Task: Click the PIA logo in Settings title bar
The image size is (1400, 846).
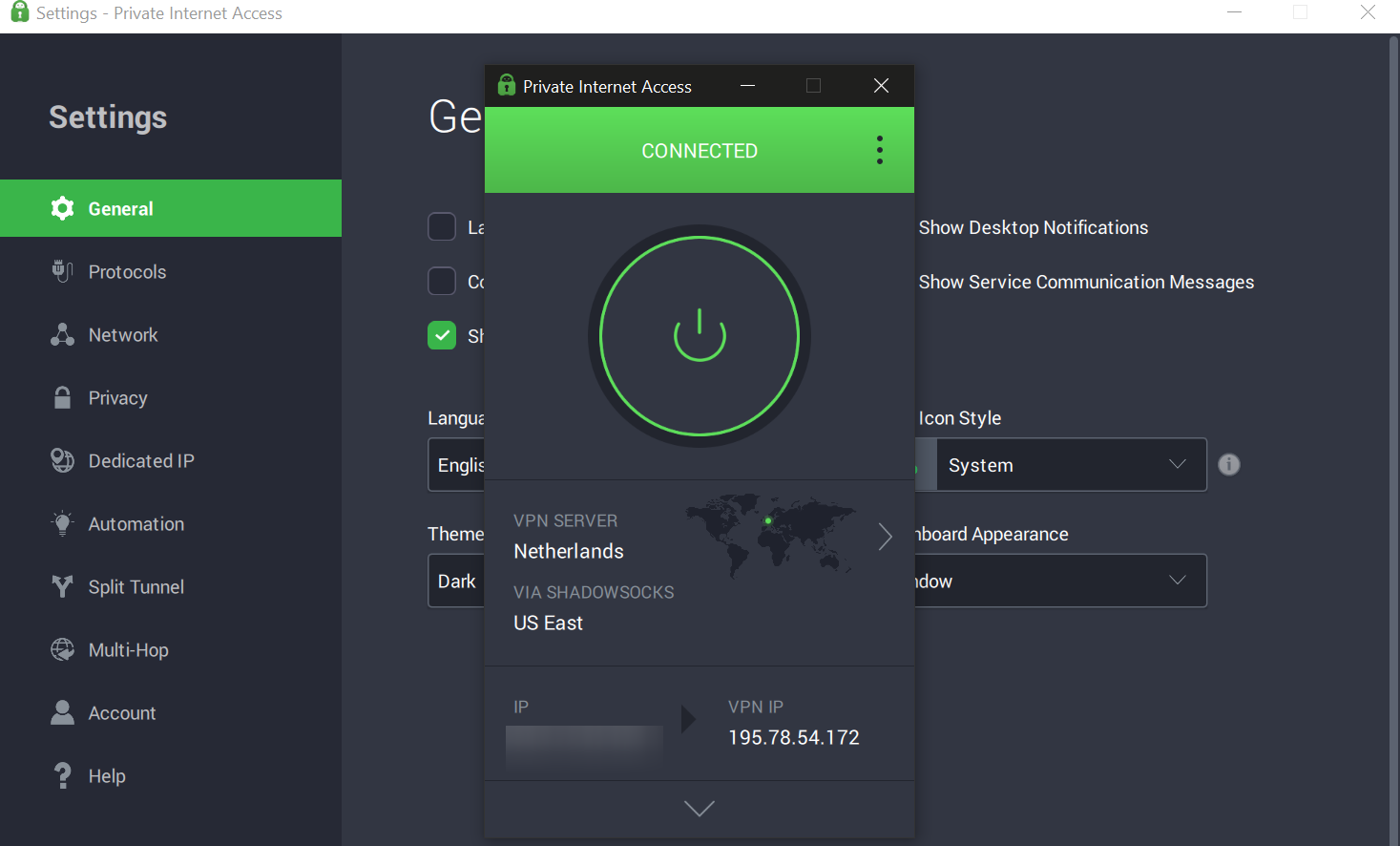Action: [x=19, y=11]
